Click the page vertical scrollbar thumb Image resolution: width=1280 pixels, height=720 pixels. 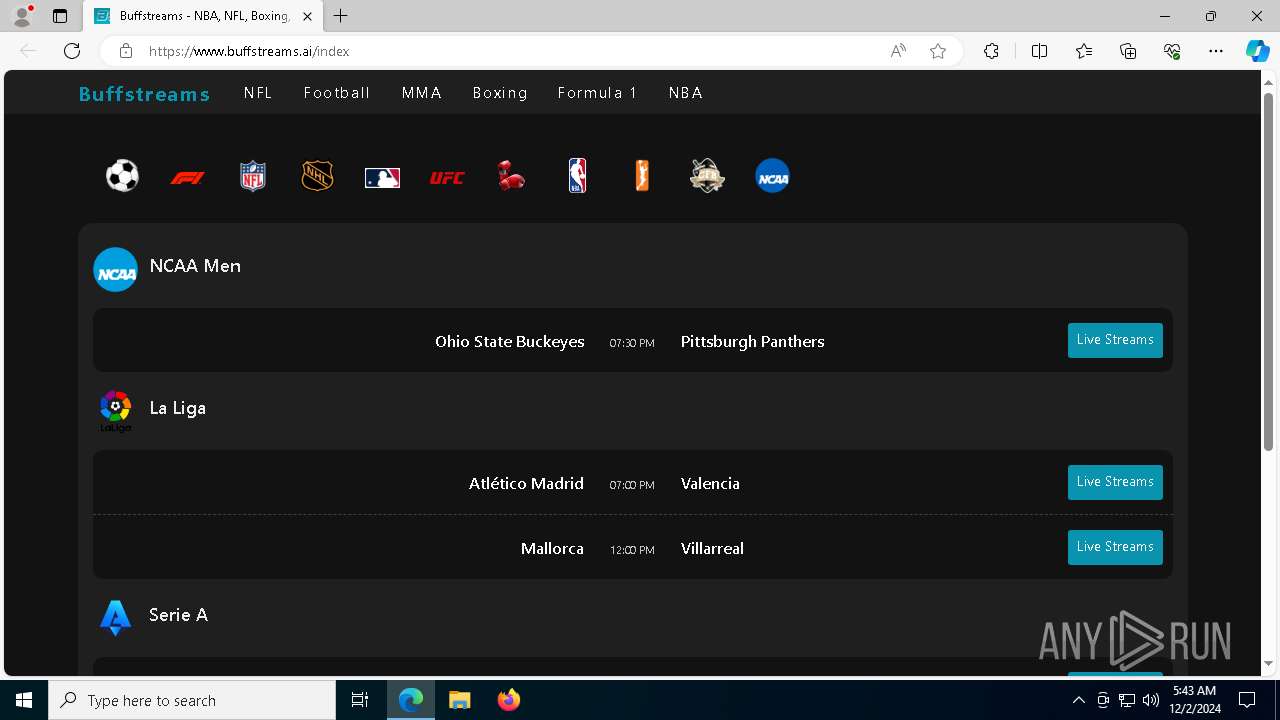(1269, 270)
